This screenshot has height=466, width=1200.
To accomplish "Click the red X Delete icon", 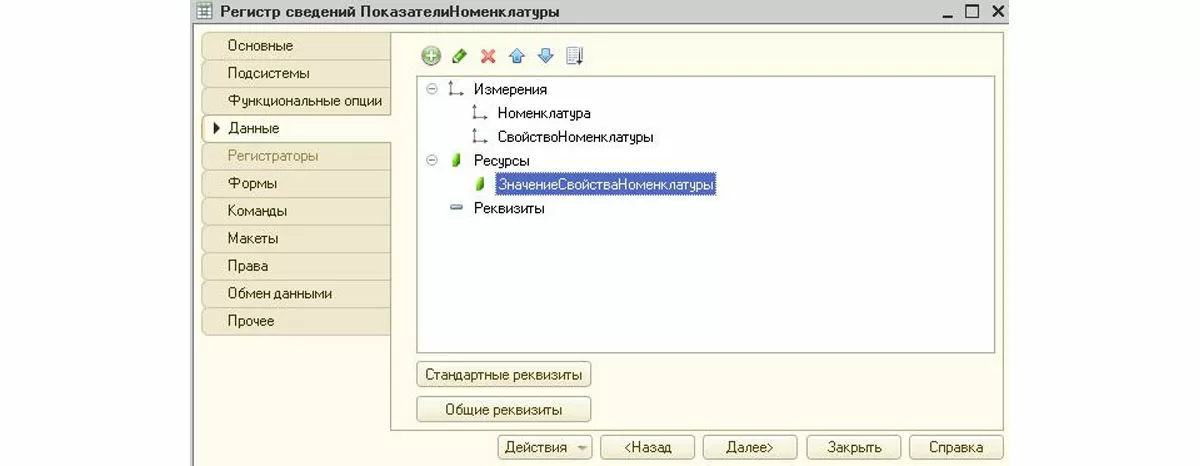I will [488, 56].
